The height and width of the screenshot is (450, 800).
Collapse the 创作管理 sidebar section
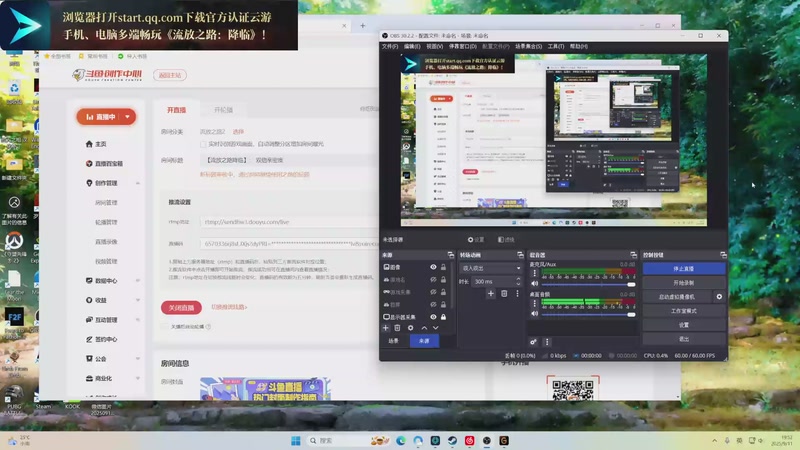point(138,183)
